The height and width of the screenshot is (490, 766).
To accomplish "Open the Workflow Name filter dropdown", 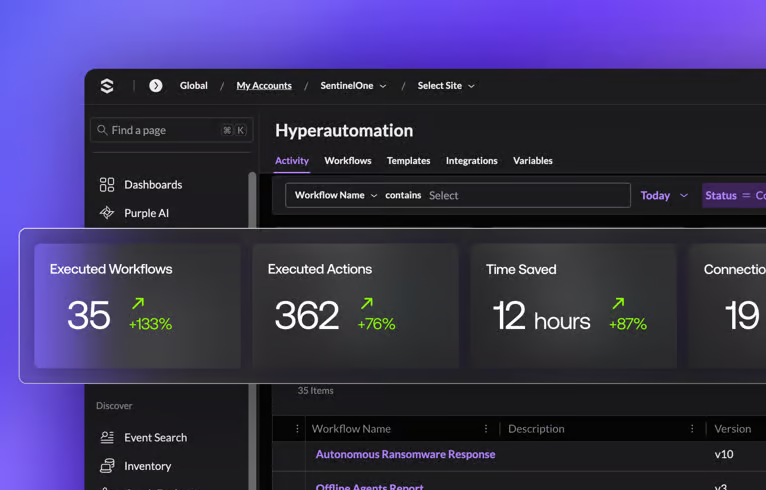I will point(336,195).
